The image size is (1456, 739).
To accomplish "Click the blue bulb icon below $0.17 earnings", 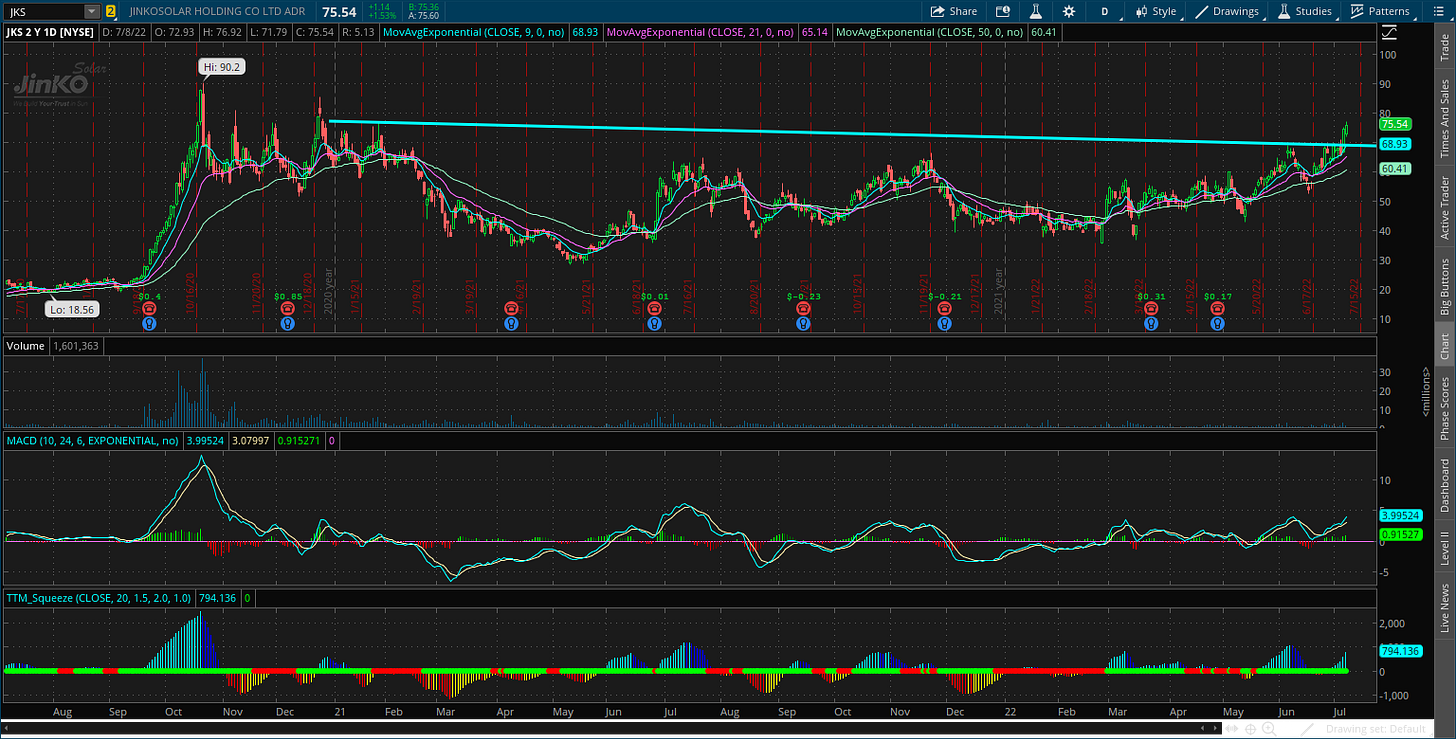I will (1217, 323).
